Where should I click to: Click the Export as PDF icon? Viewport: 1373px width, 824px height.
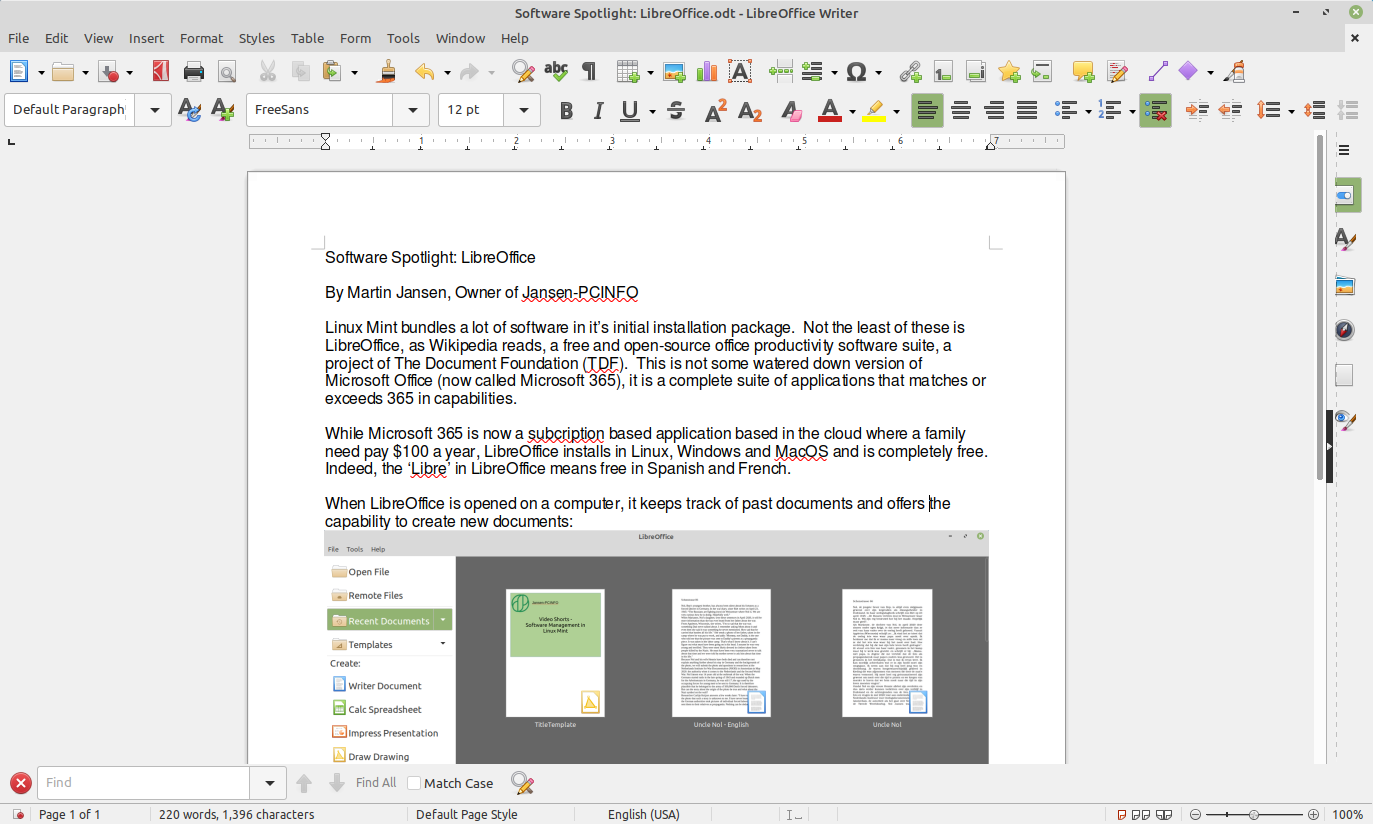tap(161, 71)
